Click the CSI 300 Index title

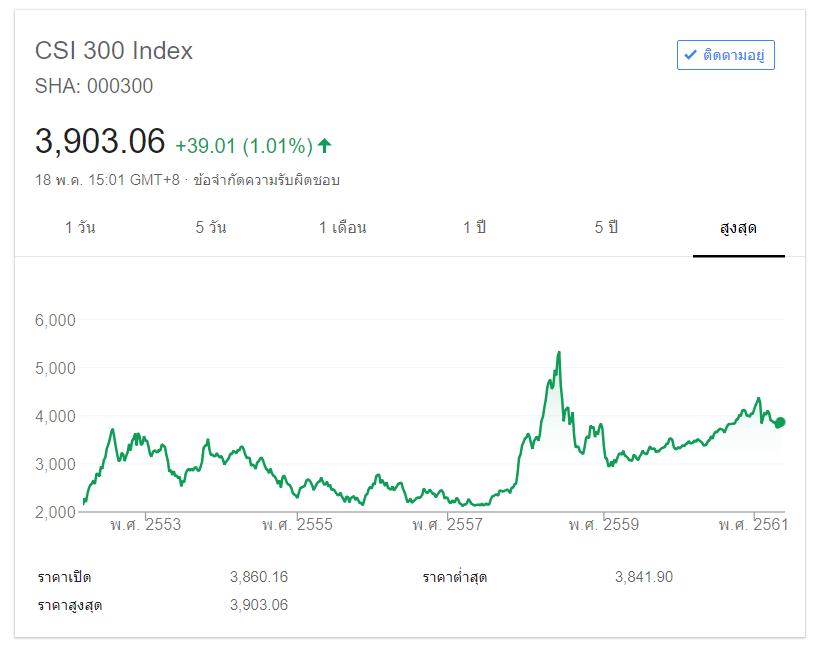point(114,50)
